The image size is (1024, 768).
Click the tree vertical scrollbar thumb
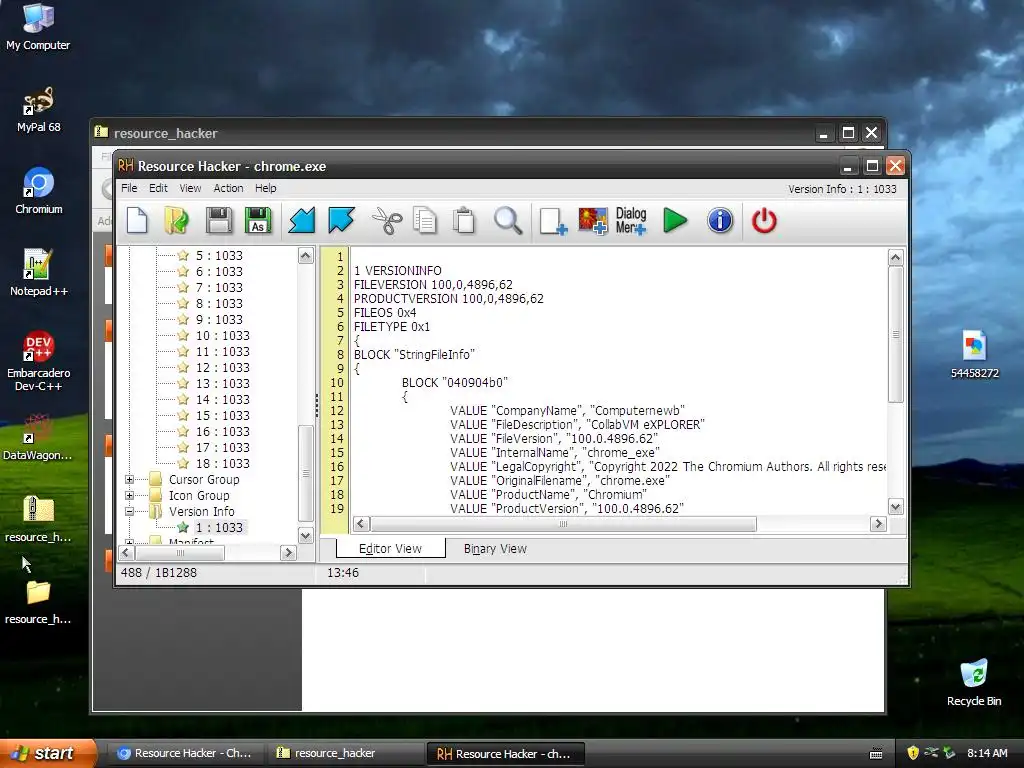[305, 473]
